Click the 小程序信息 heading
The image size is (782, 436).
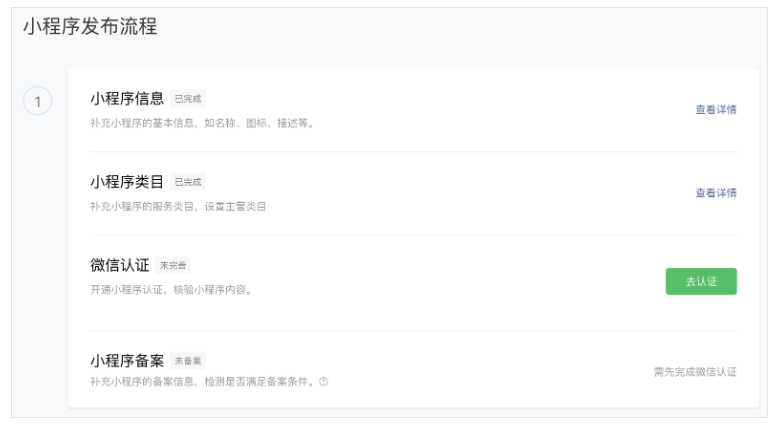(127, 99)
